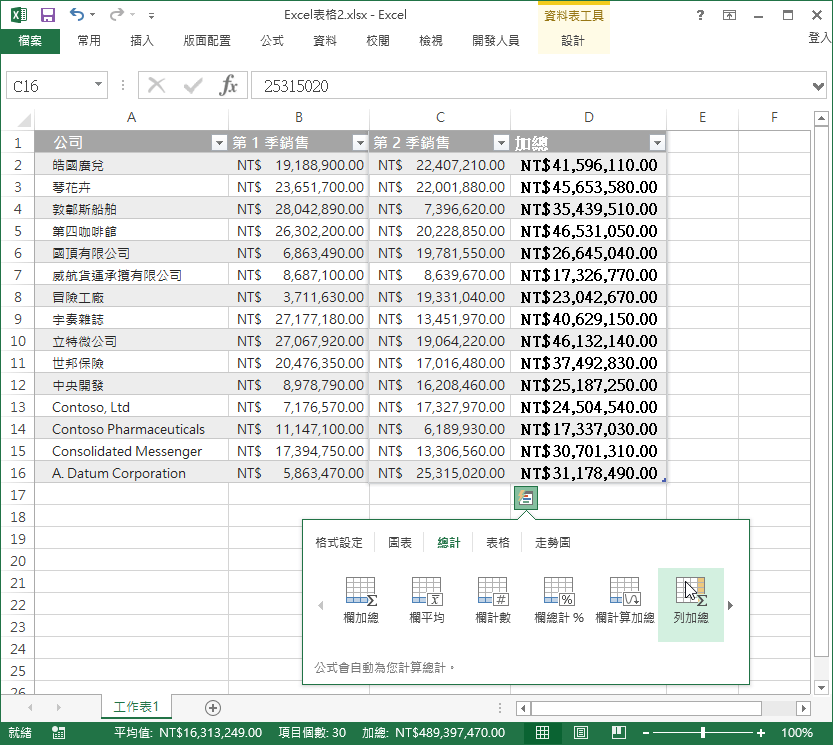833x745 pixels.
Task: Apply 列加總 row sum total
Action: [691, 604]
